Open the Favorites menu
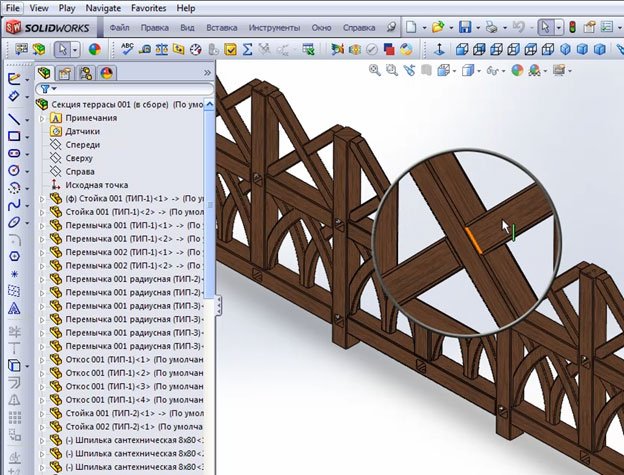This screenshot has width=624, height=475. click(x=150, y=7)
